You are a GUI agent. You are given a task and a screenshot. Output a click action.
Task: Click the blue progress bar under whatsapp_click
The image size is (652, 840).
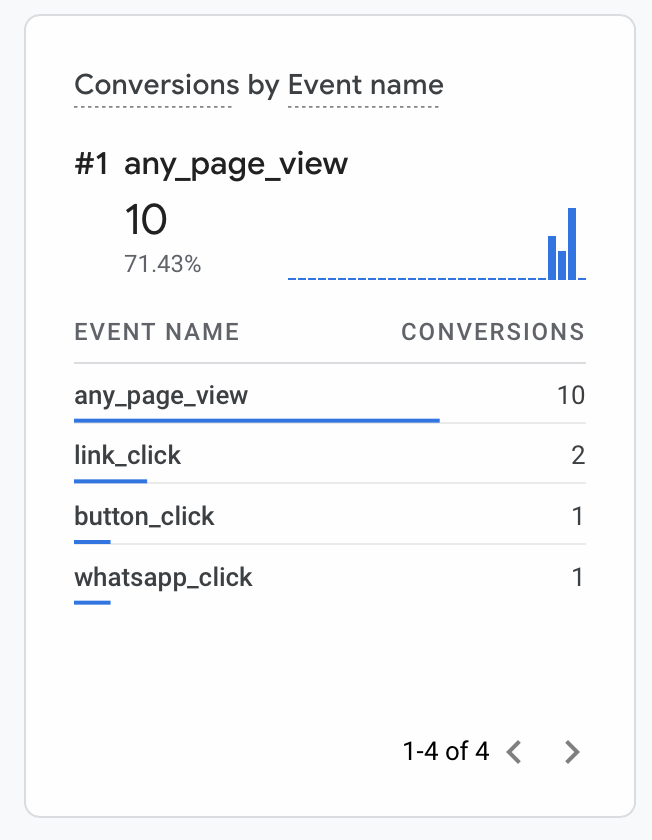click(92, 603)
